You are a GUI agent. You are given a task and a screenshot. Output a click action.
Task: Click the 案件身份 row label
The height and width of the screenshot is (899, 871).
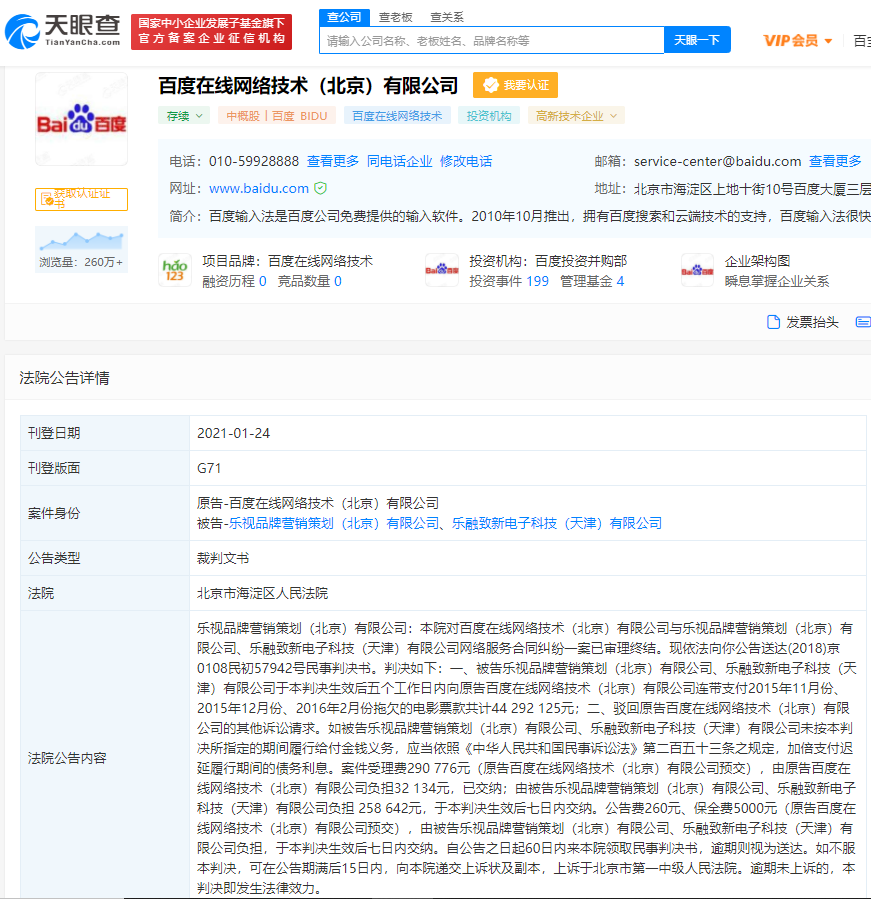[54, 513]
